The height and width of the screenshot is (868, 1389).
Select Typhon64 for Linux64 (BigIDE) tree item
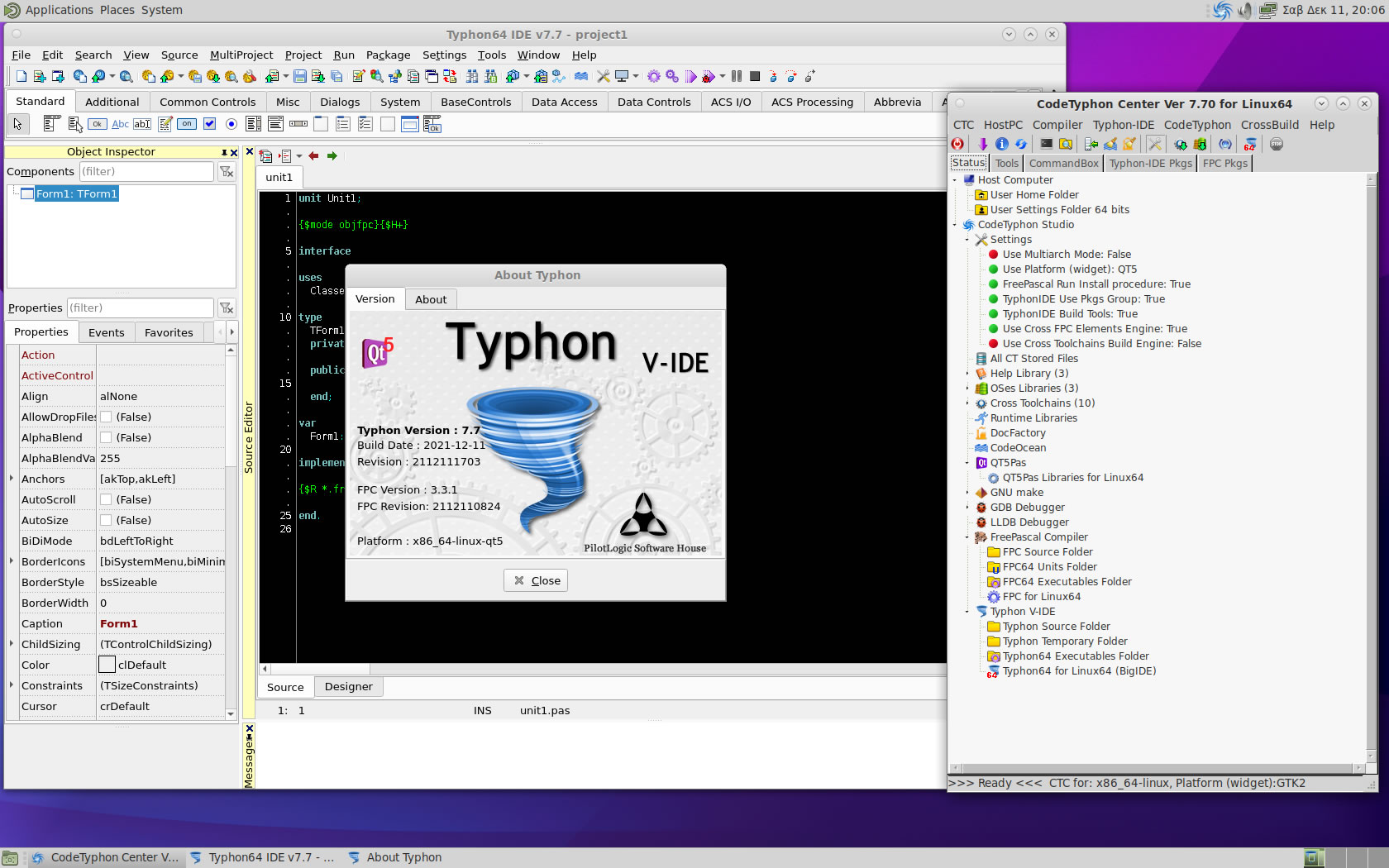click(1079, 671)
